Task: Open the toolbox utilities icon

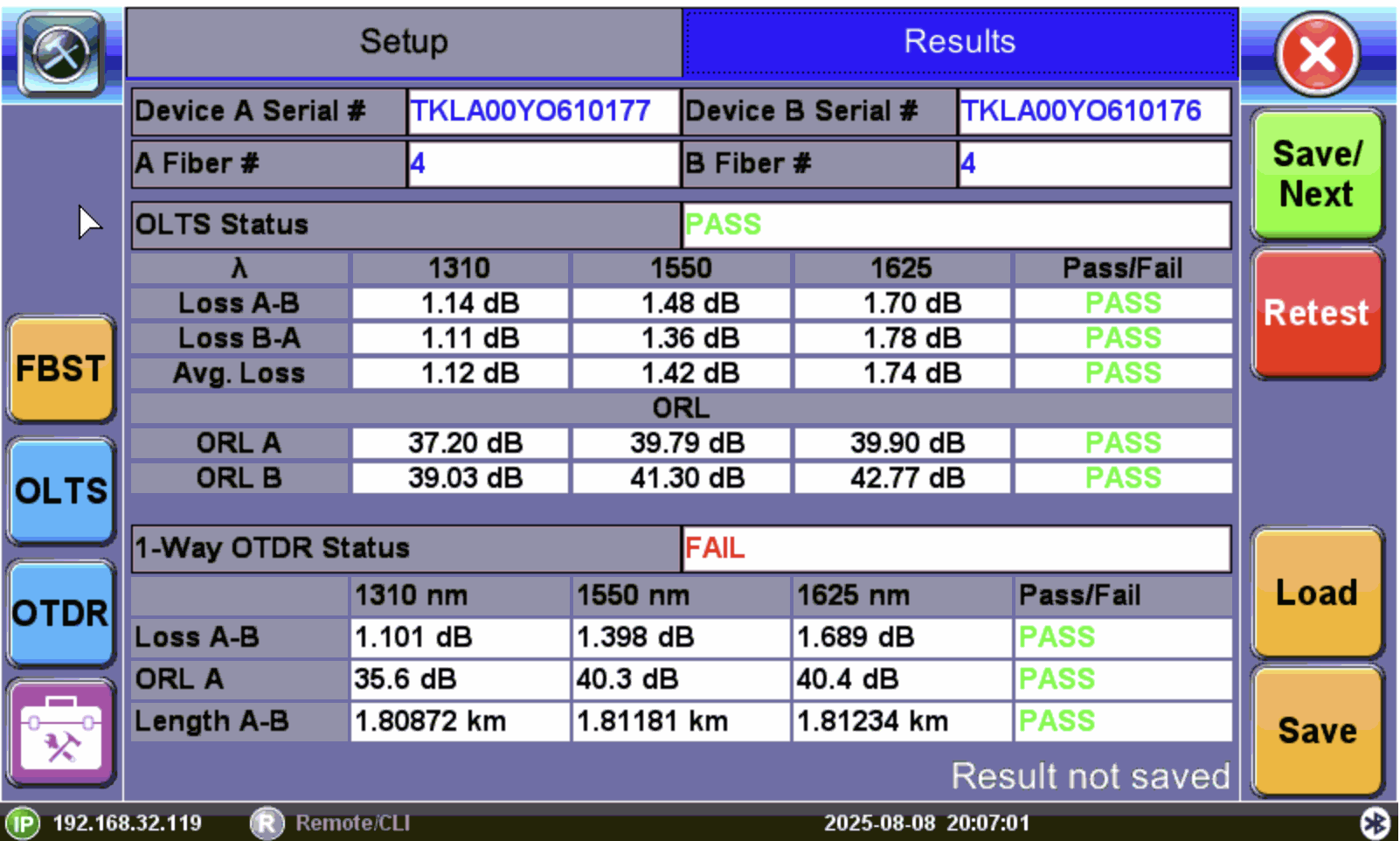Action: tap(61, 734)
